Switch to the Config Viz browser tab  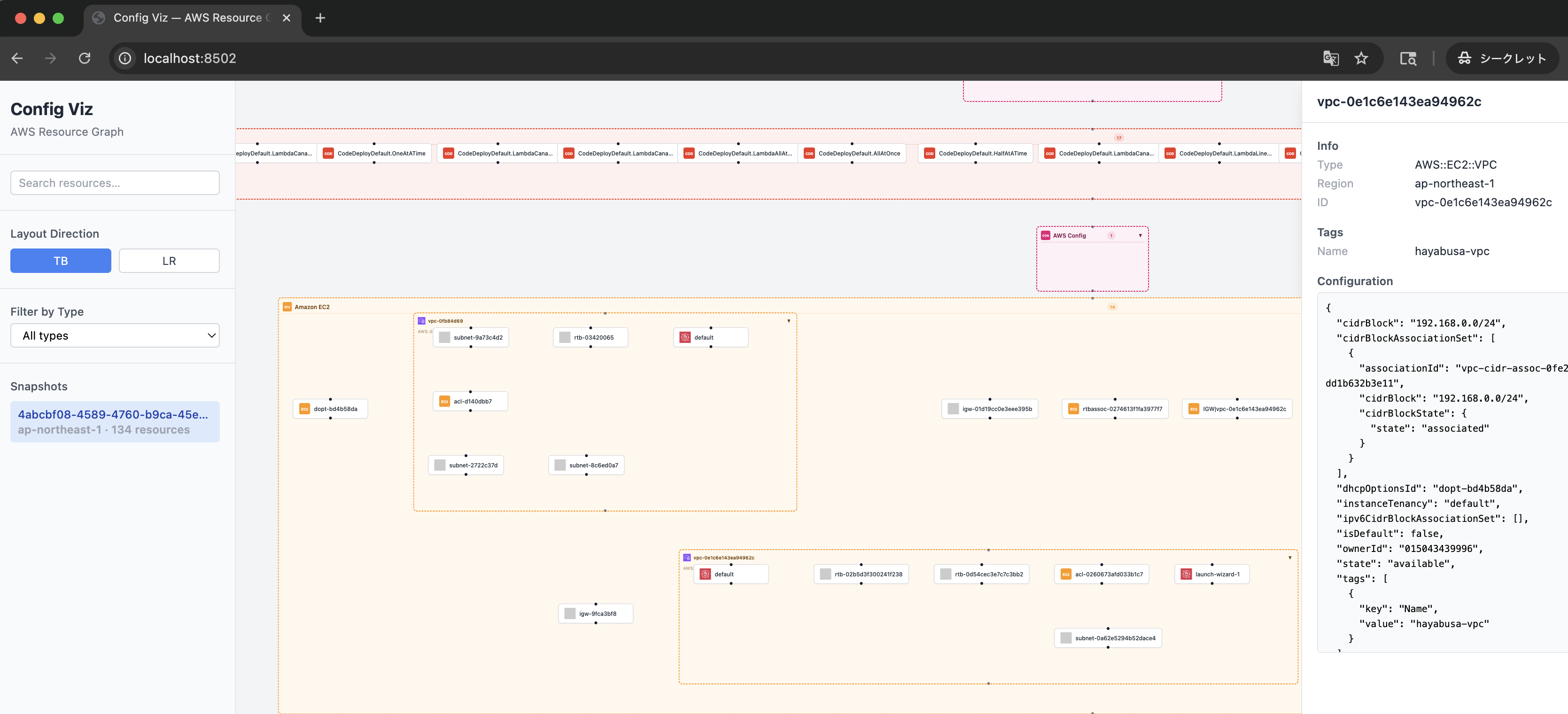point(192,18)
